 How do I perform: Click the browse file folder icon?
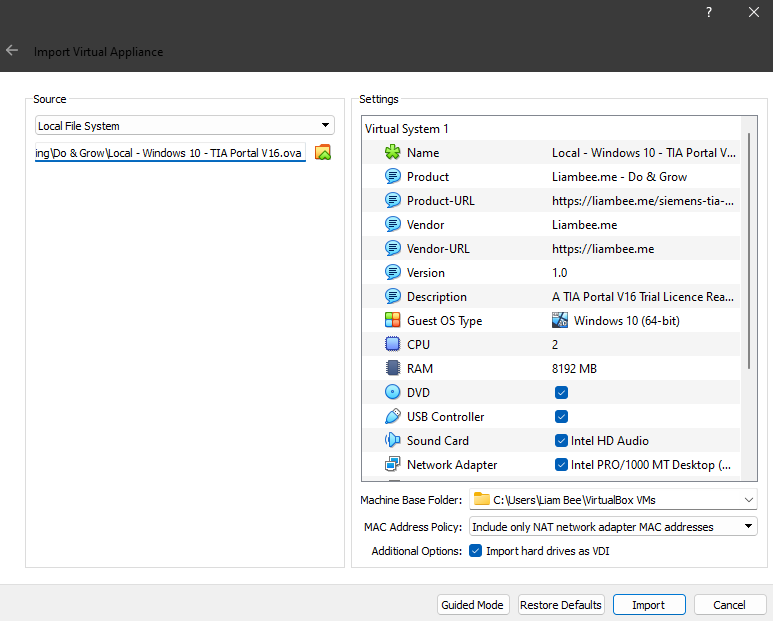[x=322, y=153]
